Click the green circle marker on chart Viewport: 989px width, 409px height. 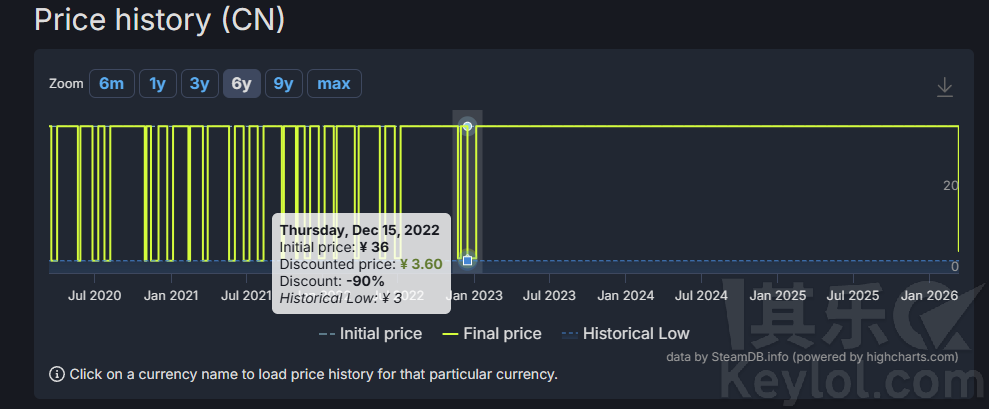[x=467, y=126]
